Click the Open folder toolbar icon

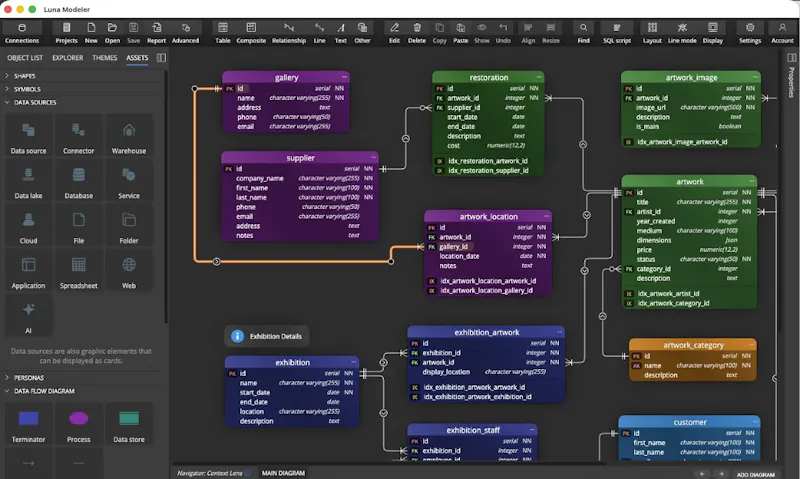click(x=112, y=33)
